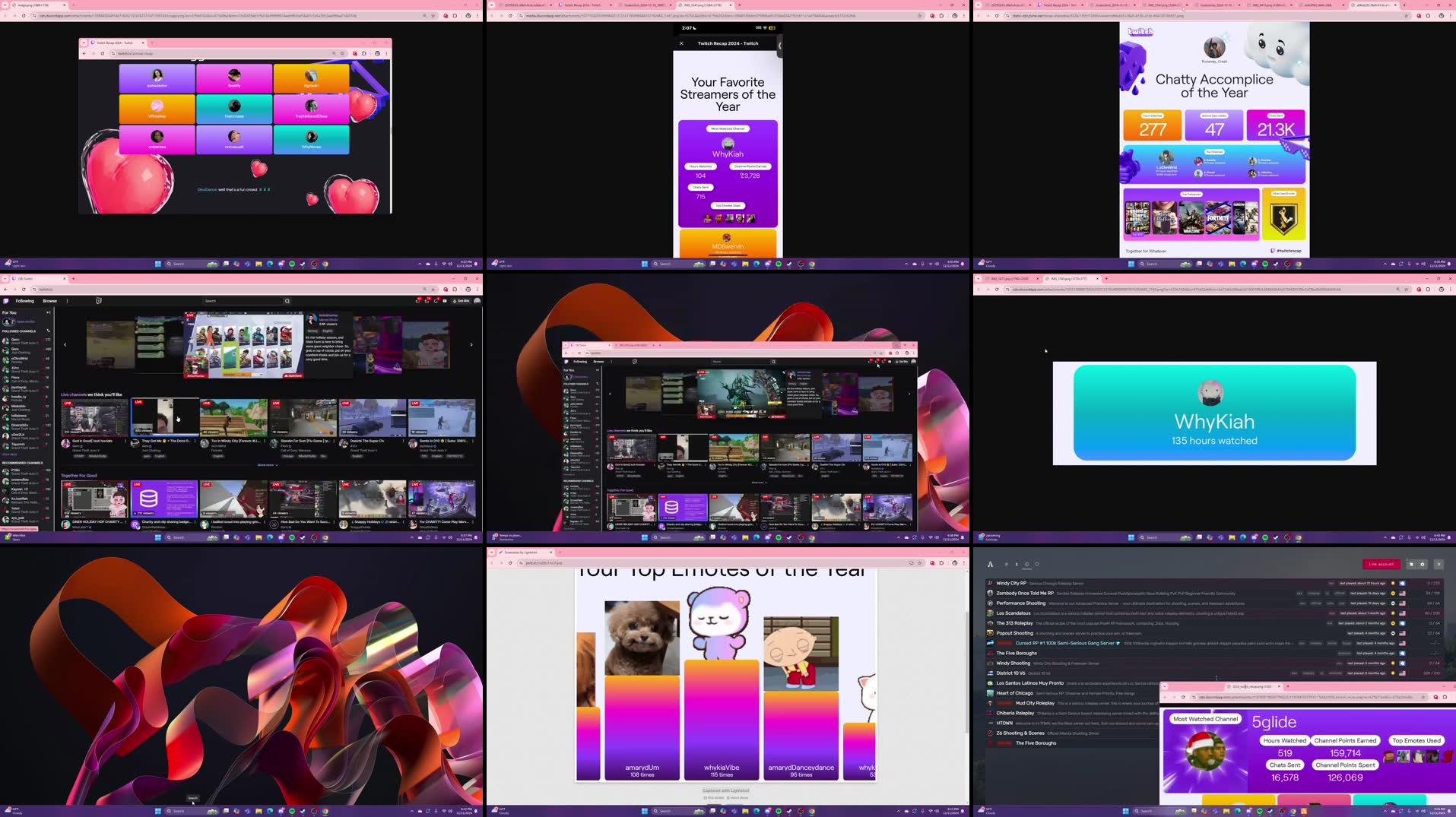The height and width of the screenshot is (817, 1456).
Task: Click the Fortnite game cover on Chatty Accomplice recap
Action: point(1218,218)
